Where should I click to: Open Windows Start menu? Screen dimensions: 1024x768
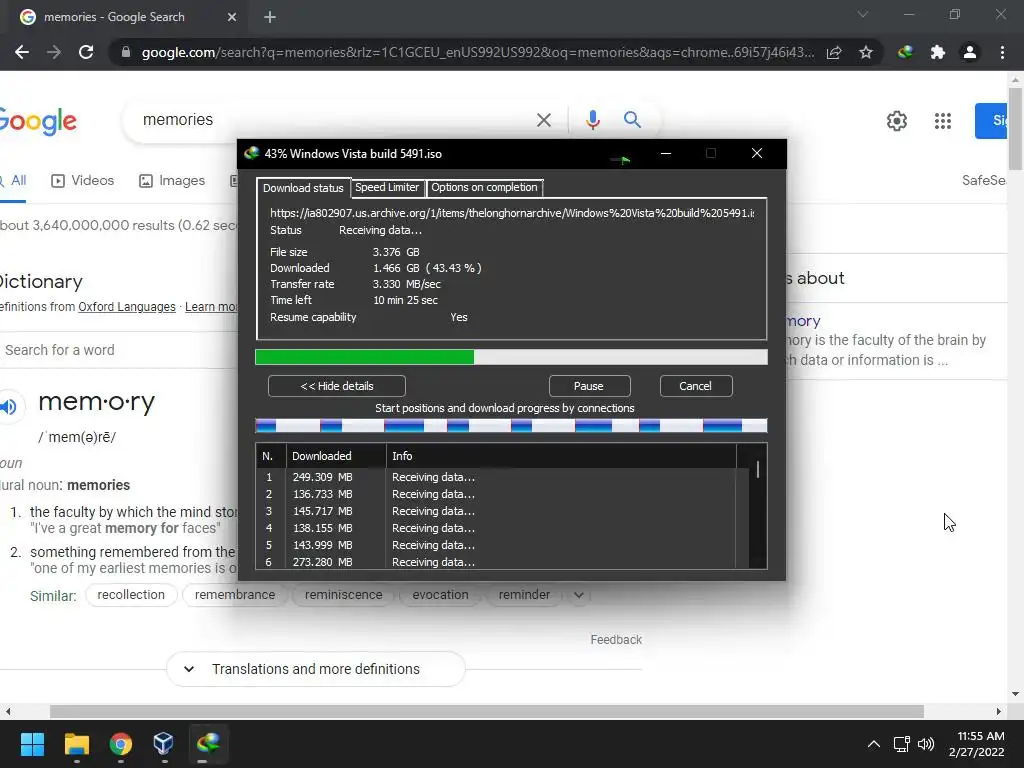coord(32,743)
